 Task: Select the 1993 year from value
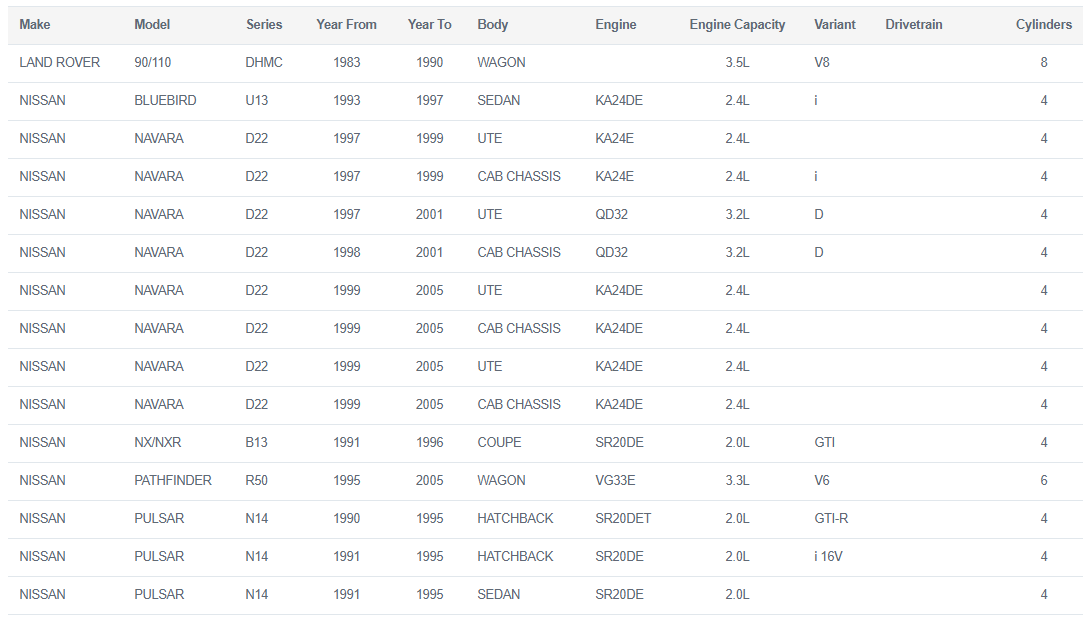pyautogui.click(x=347, y=100)
